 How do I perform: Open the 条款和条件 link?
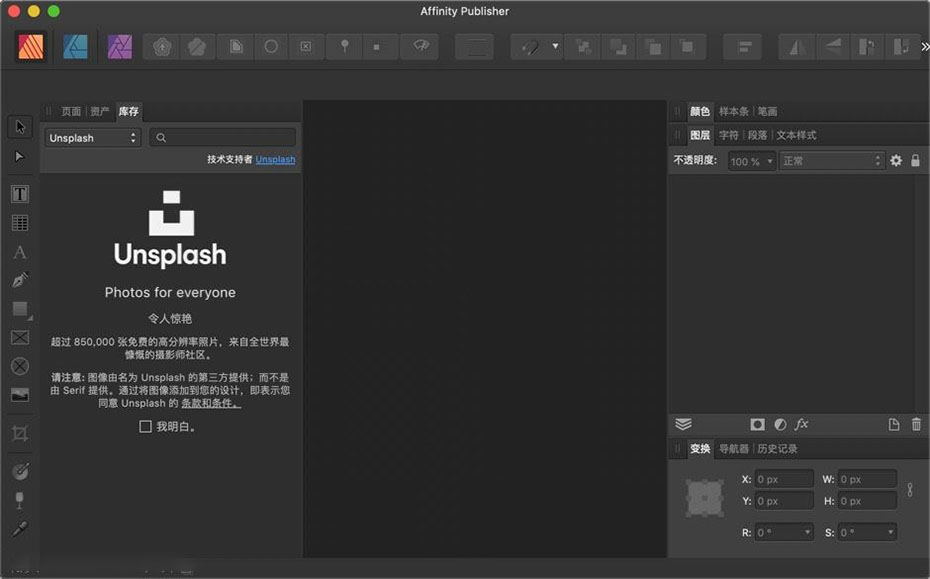pyautogui.click(x=211, y=403)
